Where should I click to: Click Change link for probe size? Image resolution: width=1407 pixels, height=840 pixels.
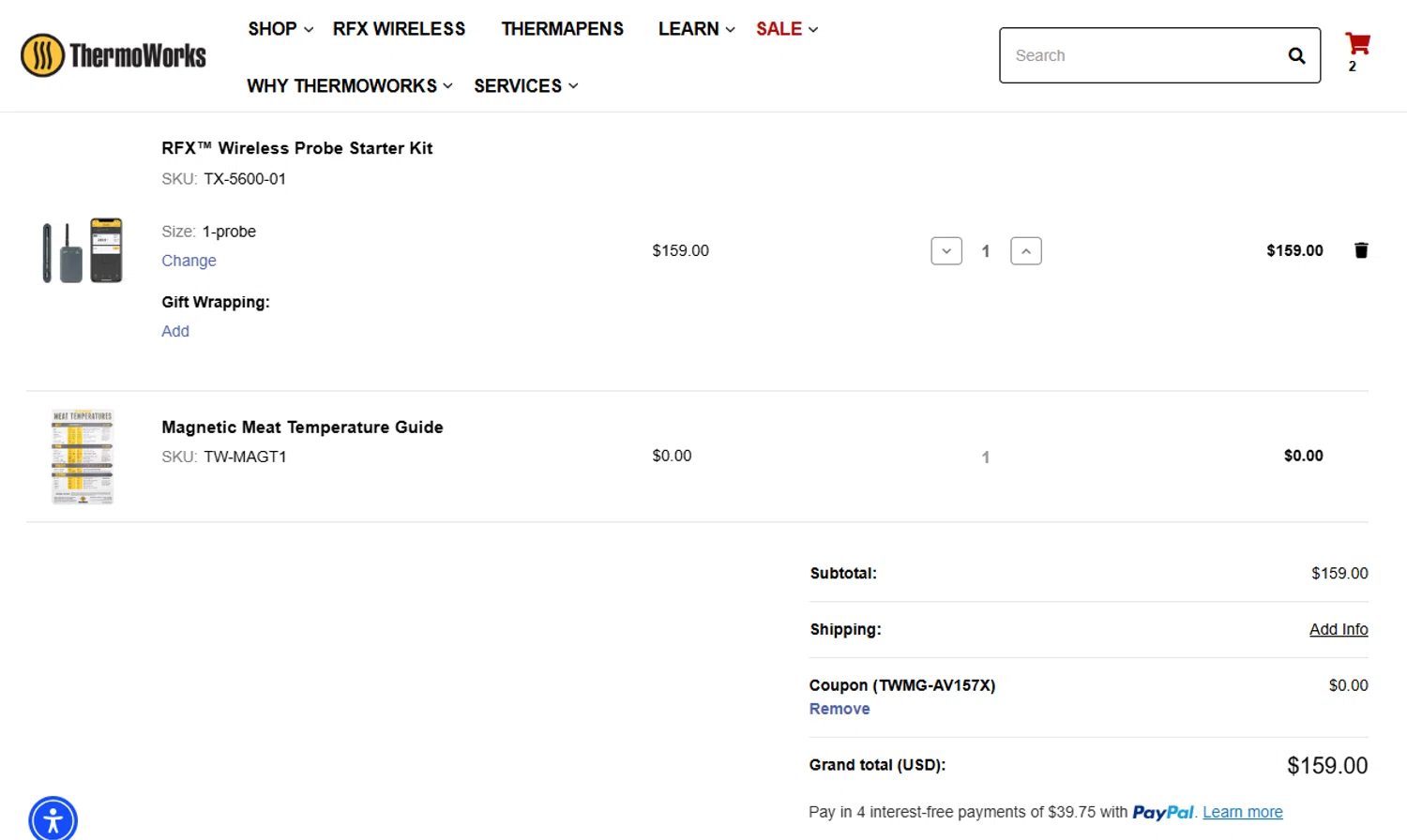pyautogui.click(x=189, y=261)
